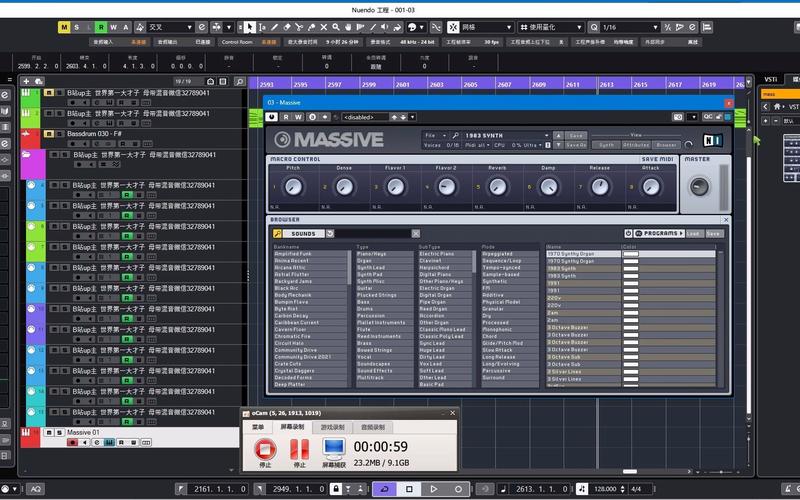Viewport: 800px width, 500px height.
Task: Toggle the global Solo S button
Action: pyautogui.click(x=77, y=27)
